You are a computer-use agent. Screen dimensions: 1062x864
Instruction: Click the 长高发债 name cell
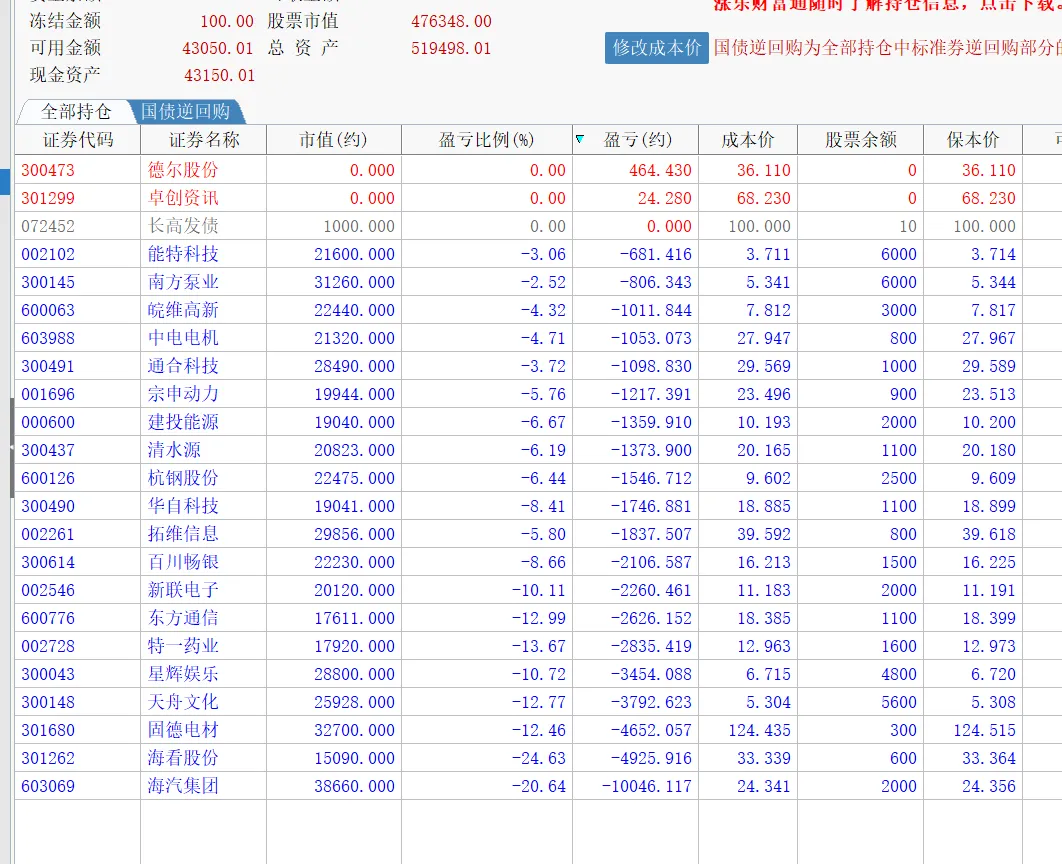[183, 226]
